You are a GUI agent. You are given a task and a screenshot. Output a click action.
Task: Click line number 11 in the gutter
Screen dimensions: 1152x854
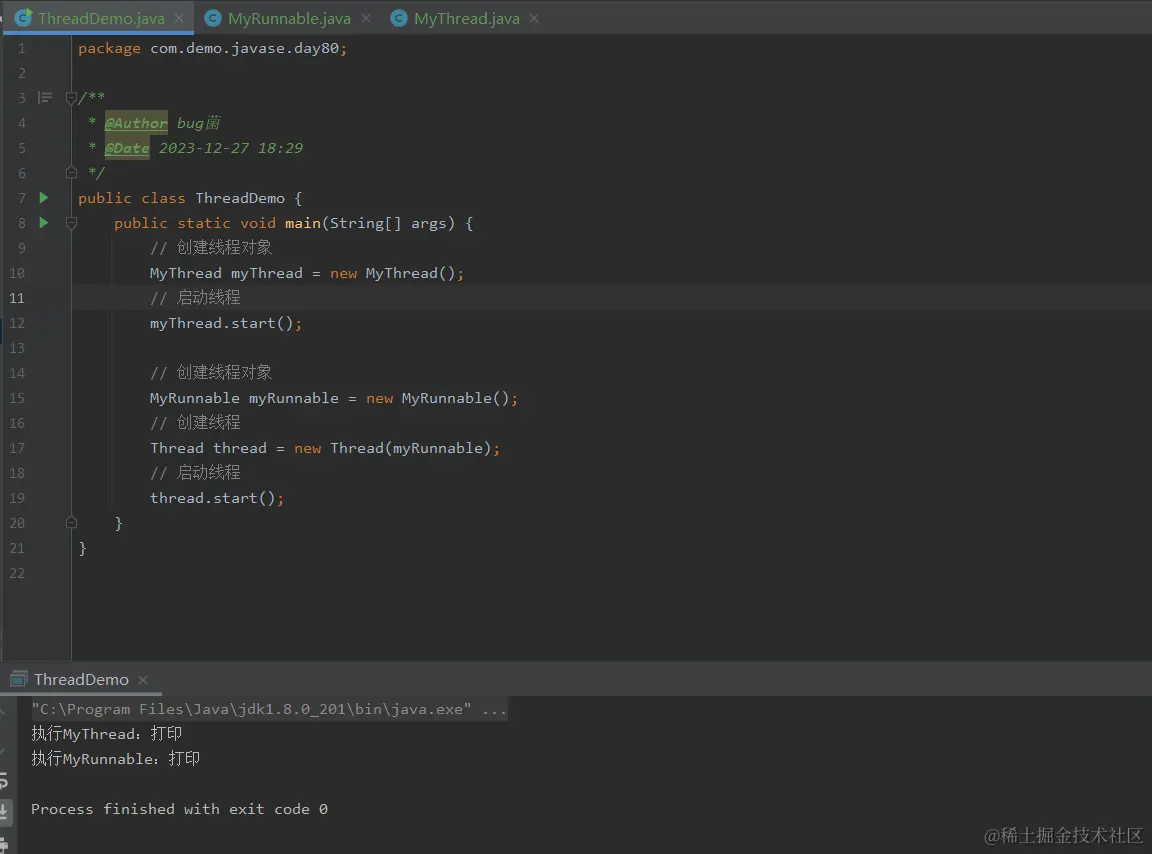click(17, 298)
